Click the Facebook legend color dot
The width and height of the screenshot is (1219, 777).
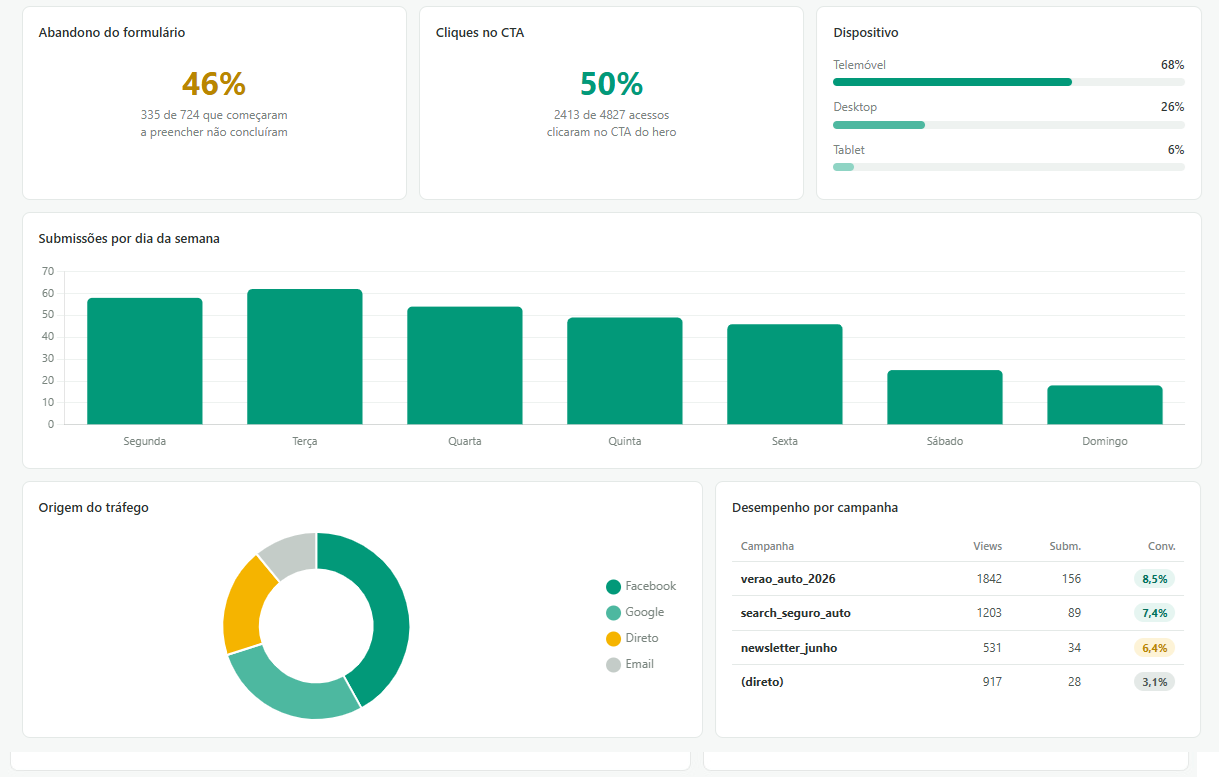coord(613,587)
